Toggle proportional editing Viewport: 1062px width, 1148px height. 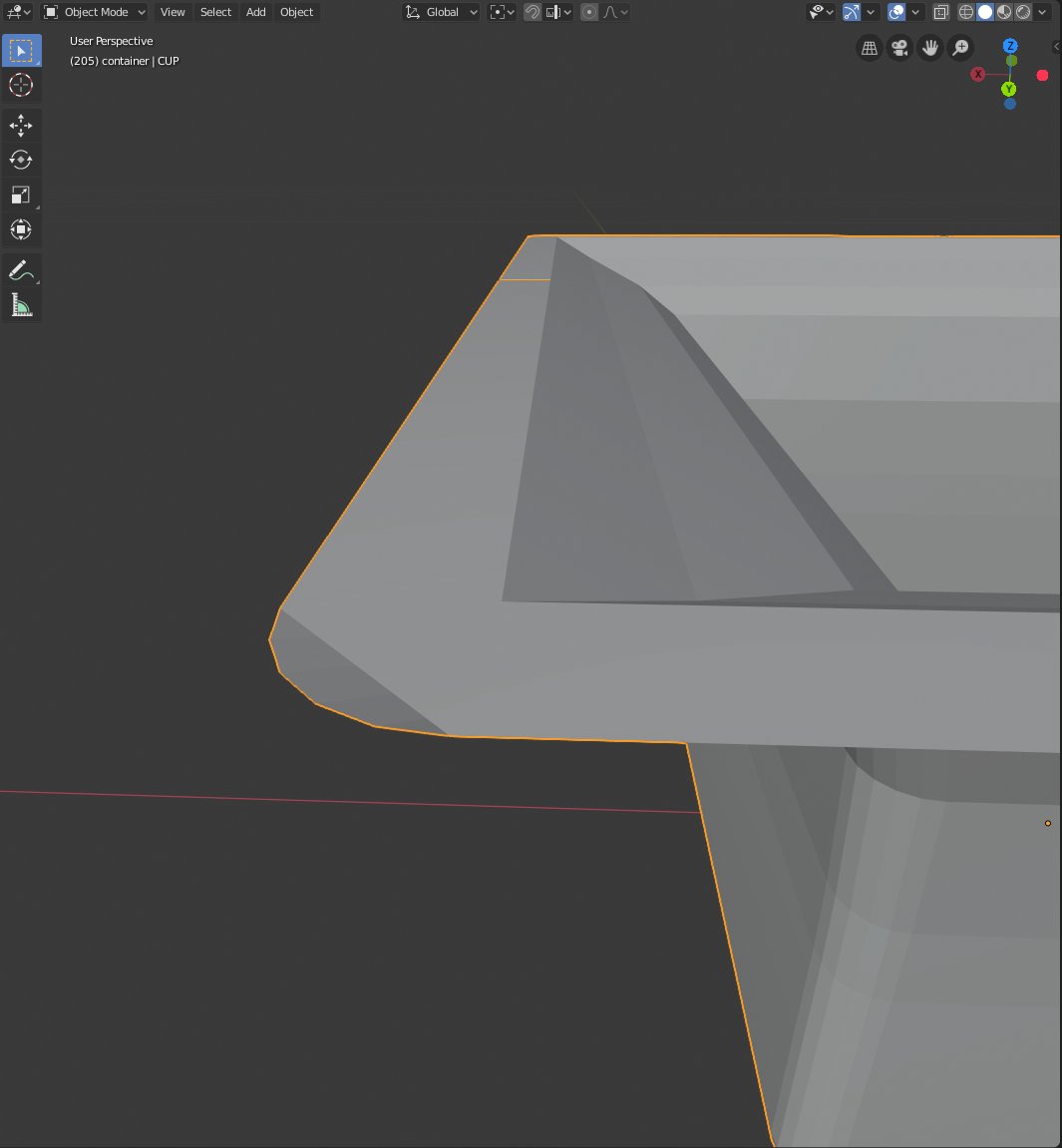click(589, 12)
